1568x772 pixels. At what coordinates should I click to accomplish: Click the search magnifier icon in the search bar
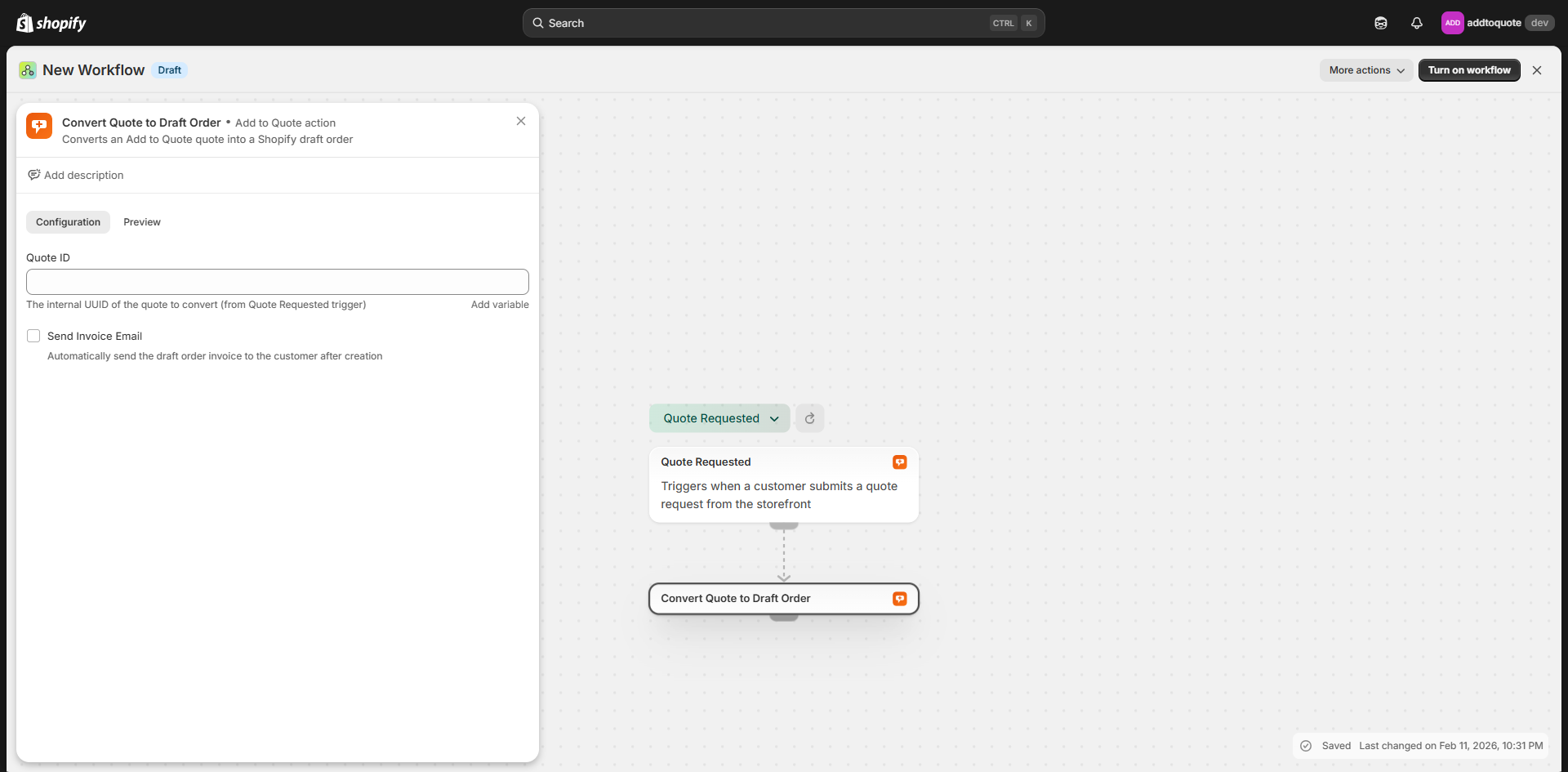pos(539,23)
